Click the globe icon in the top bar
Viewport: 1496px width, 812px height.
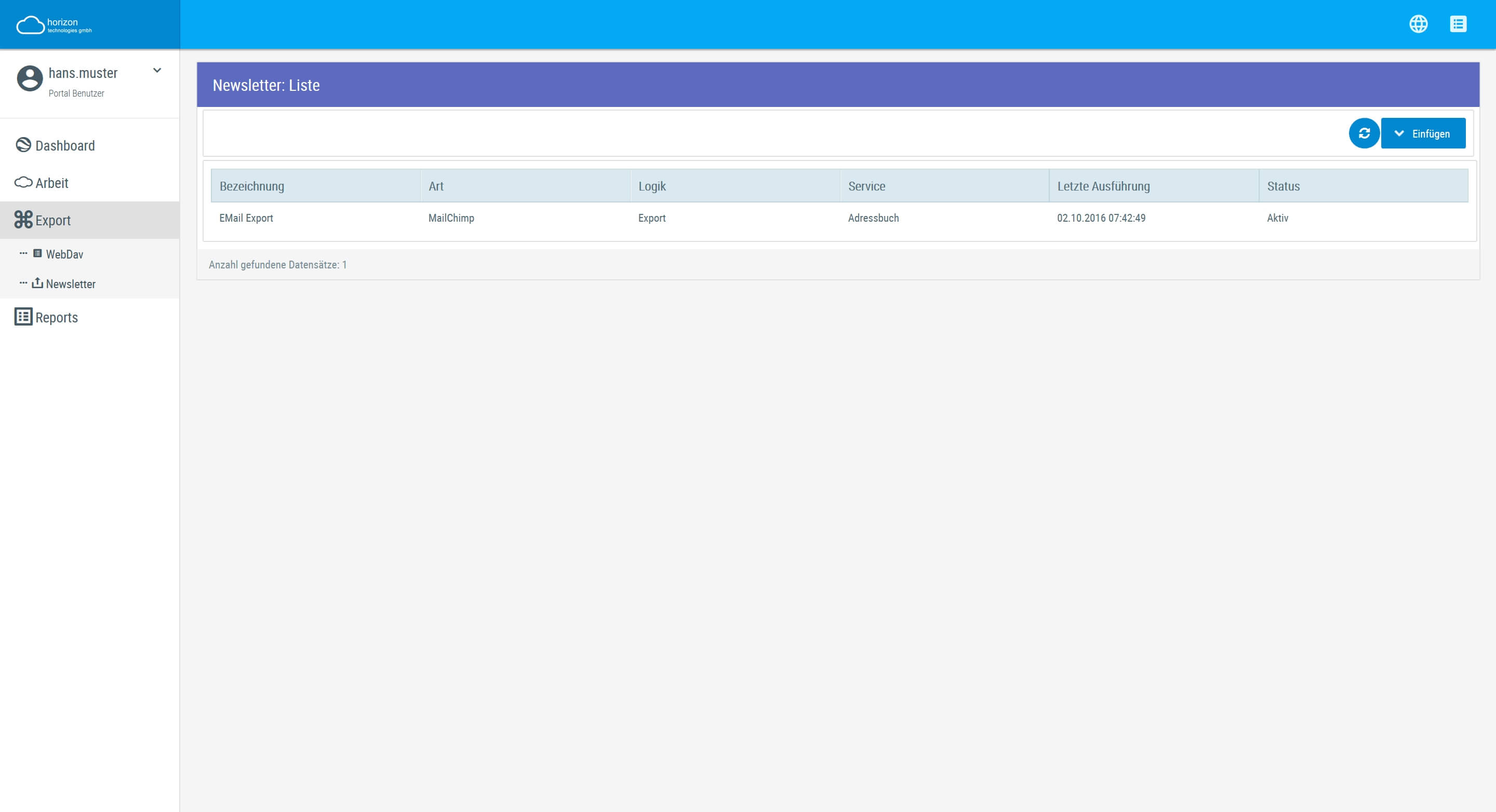tap(1419, 24)
